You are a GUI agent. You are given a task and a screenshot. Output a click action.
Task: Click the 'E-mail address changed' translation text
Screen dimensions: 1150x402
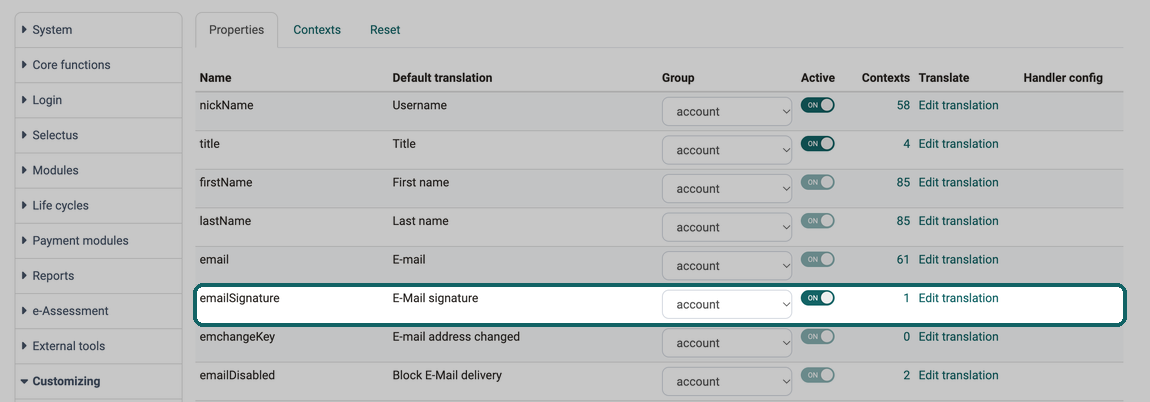click(456, 337)
